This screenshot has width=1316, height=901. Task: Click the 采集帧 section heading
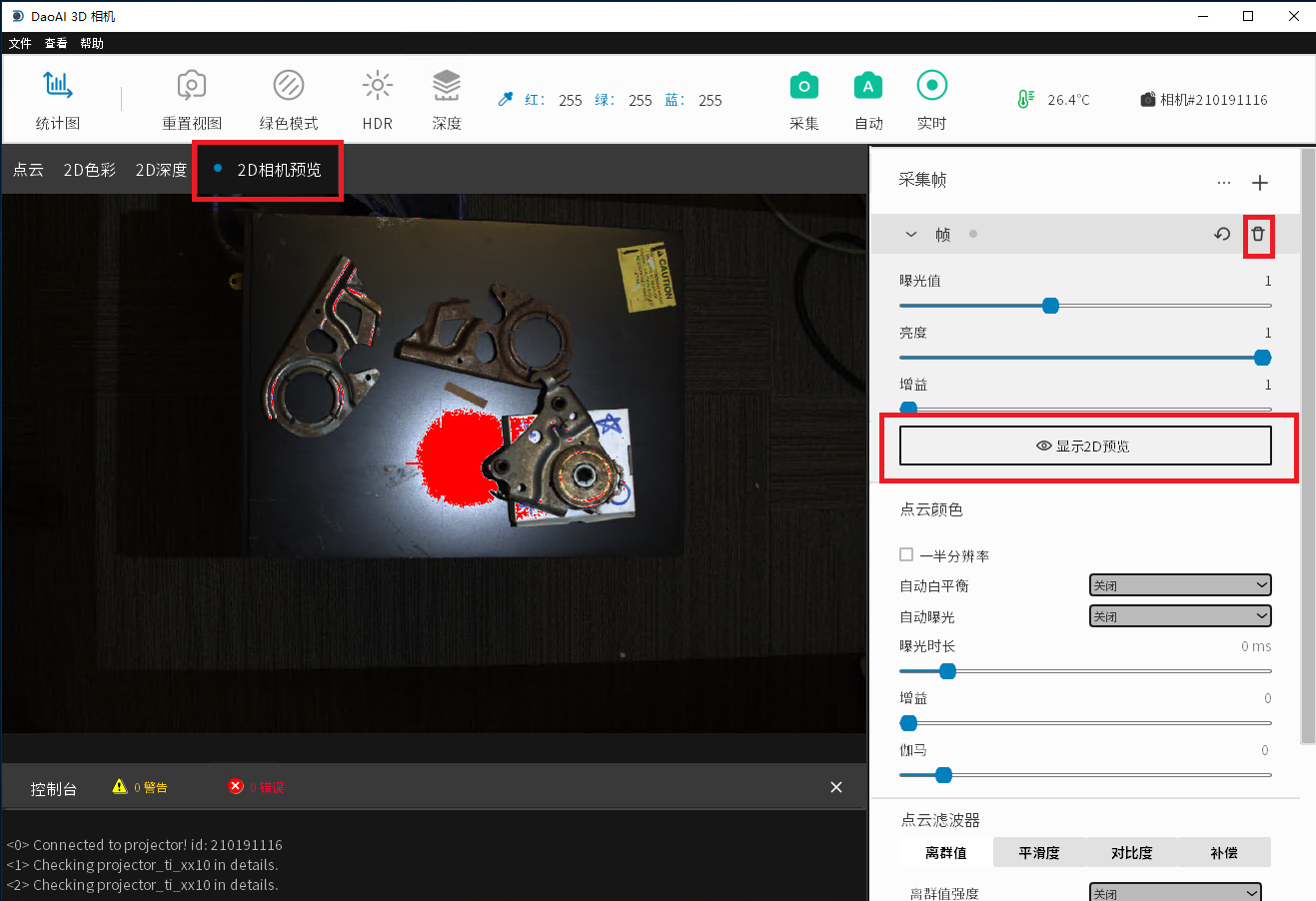click(922, 180)
